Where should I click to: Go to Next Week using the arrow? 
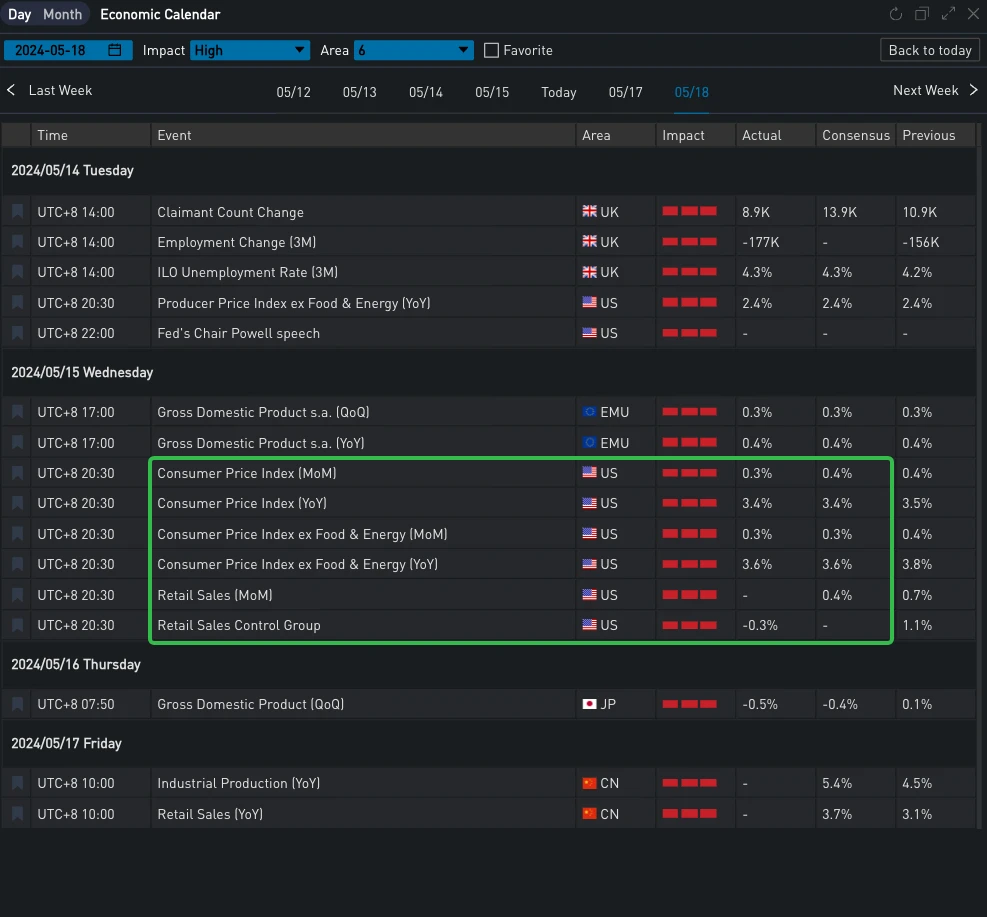tap(972, 91)
